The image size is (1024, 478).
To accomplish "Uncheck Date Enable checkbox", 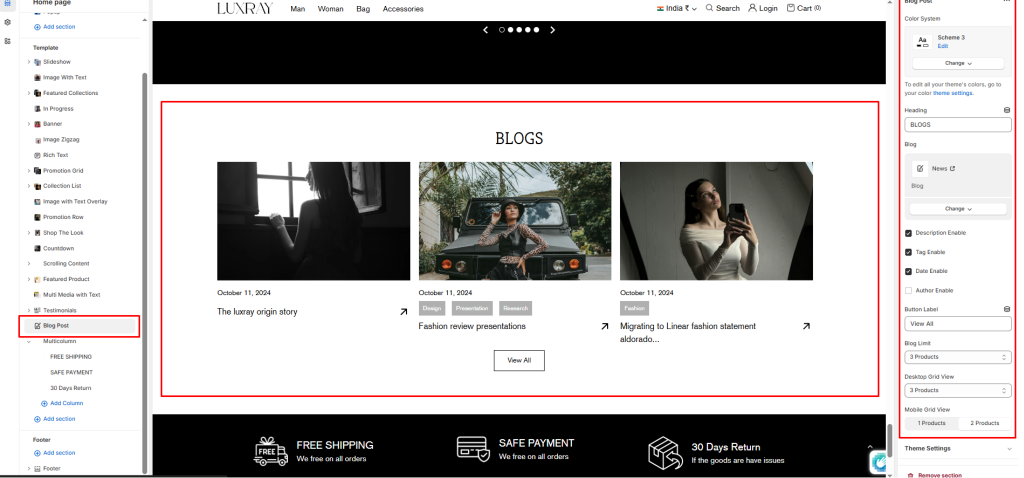I will [908, 271].
